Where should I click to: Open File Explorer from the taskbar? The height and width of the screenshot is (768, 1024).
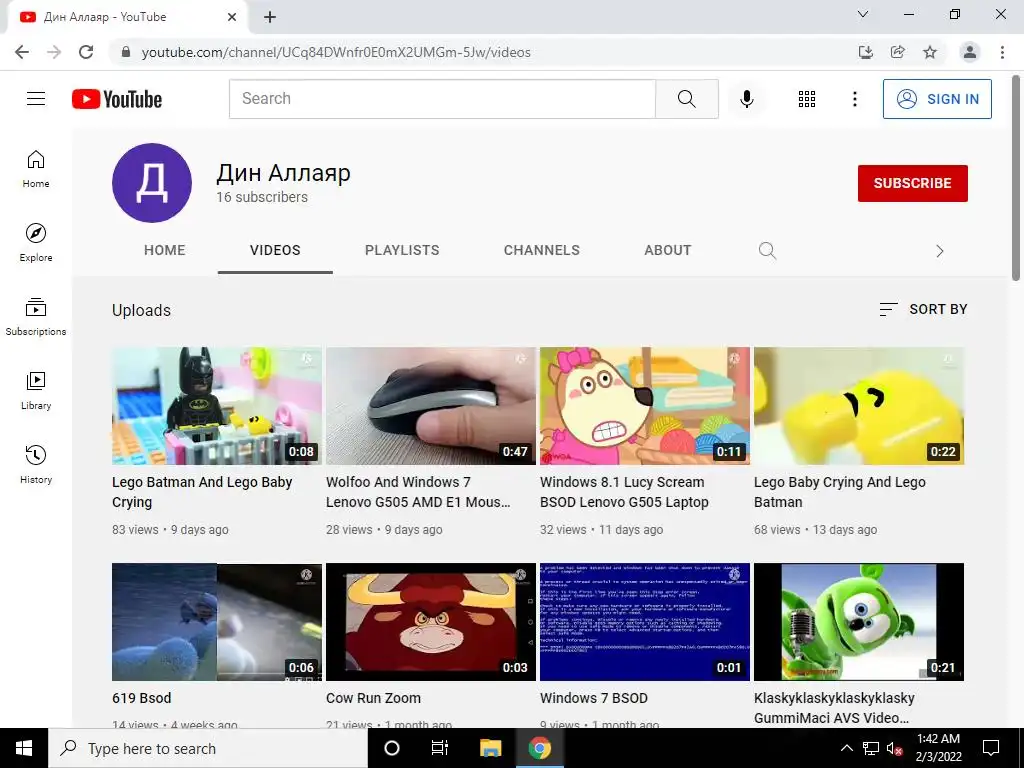[x=490, y=748]
